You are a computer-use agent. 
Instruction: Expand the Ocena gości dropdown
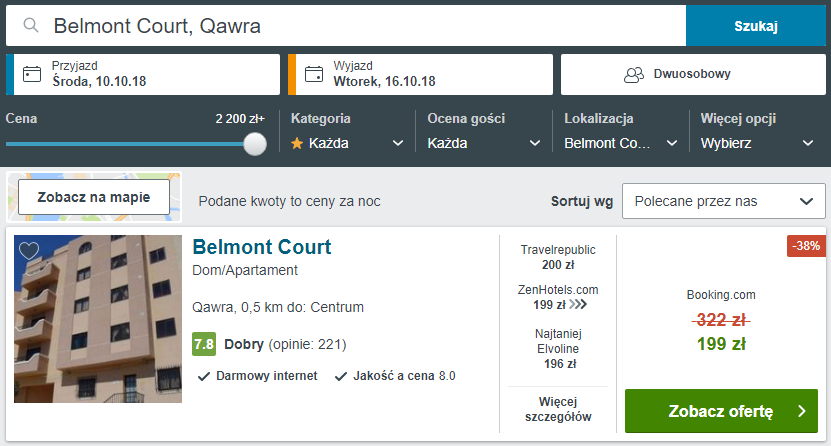click(484, 143)
